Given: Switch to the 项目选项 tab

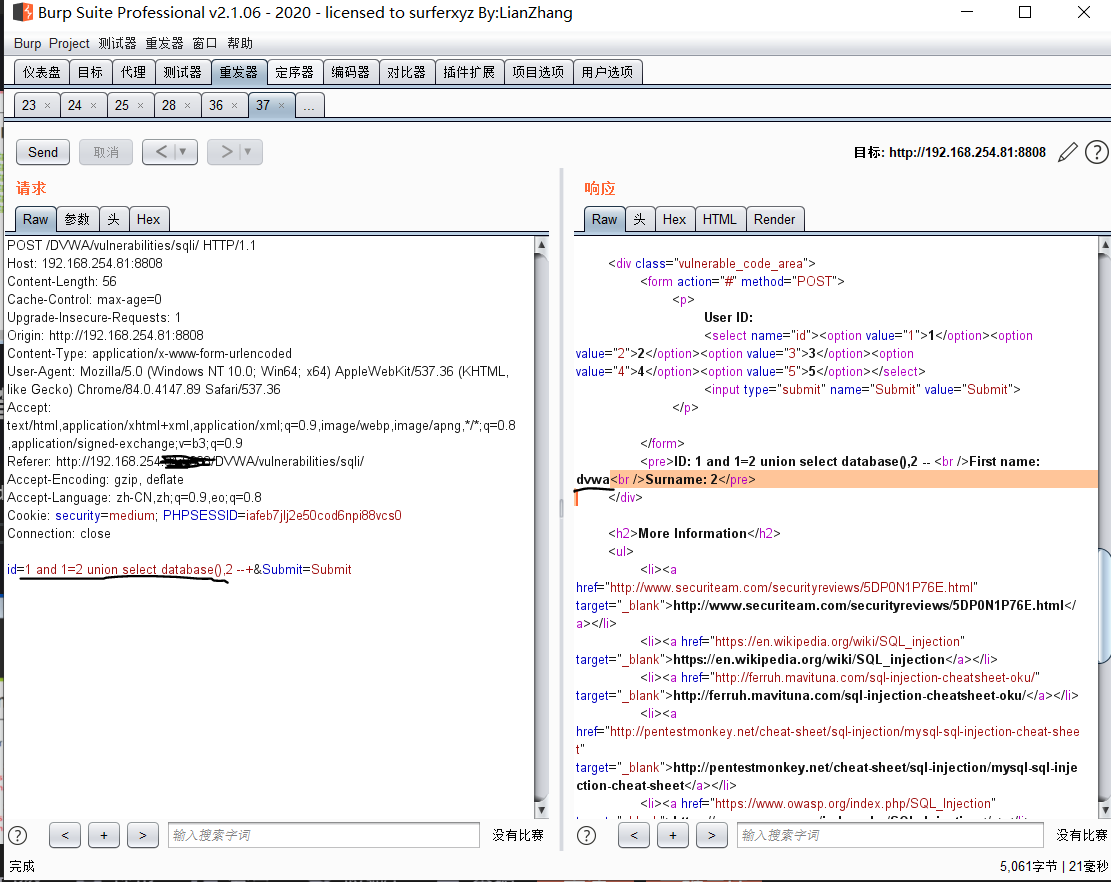Looking at the screenshot, I should pos(538,72).
